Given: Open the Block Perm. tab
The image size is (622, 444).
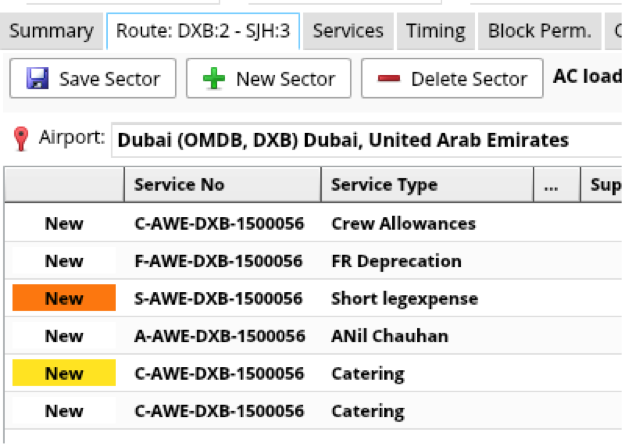Looking at the screenshot, I should [x=539, y=31].
